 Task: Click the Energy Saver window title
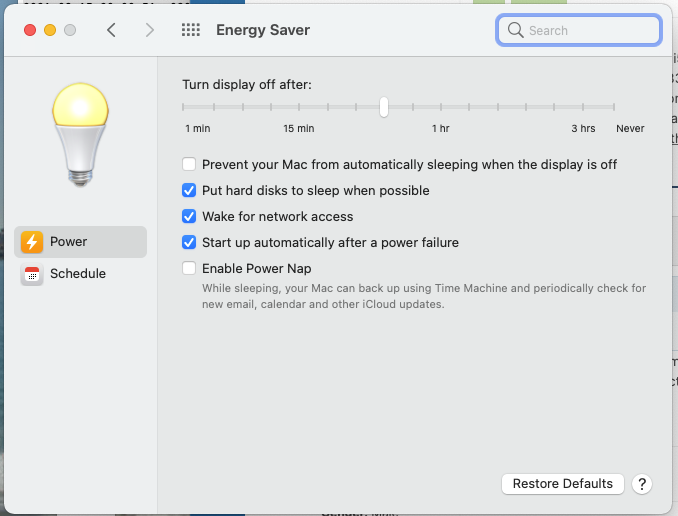(263, 30)
